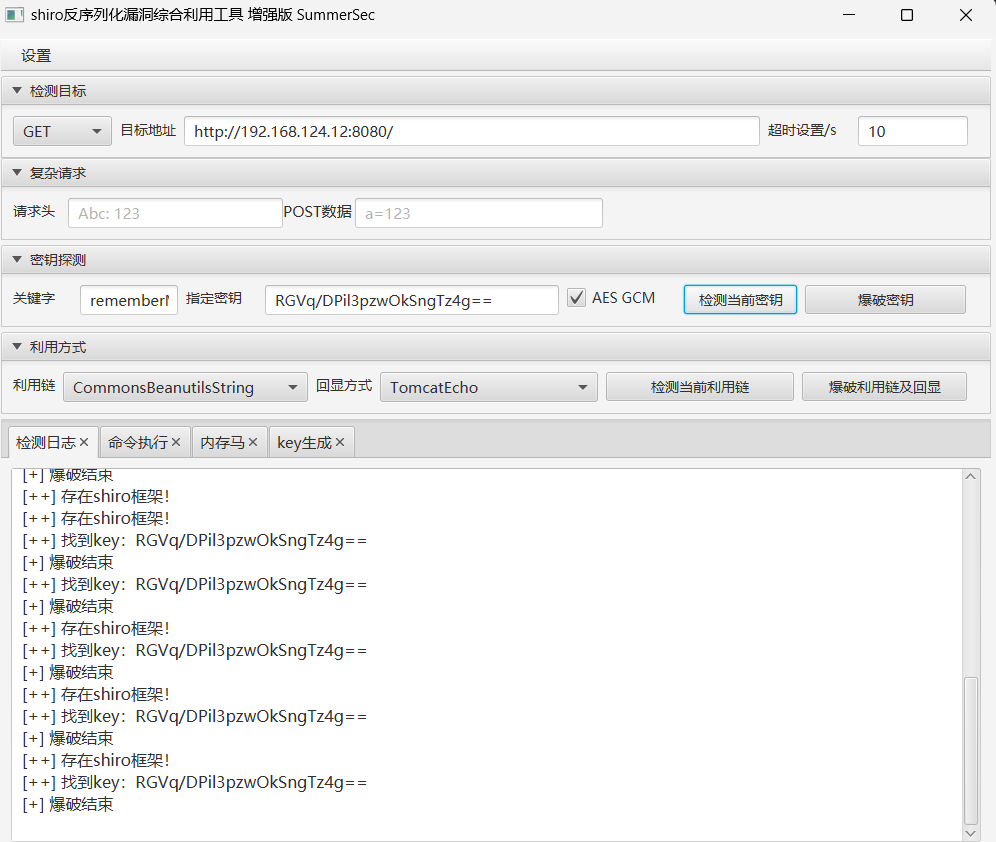The height and width of the screenshot is (842, 996).
Task: Switch to the 检测日志 tab
Action: coord(46,443)
